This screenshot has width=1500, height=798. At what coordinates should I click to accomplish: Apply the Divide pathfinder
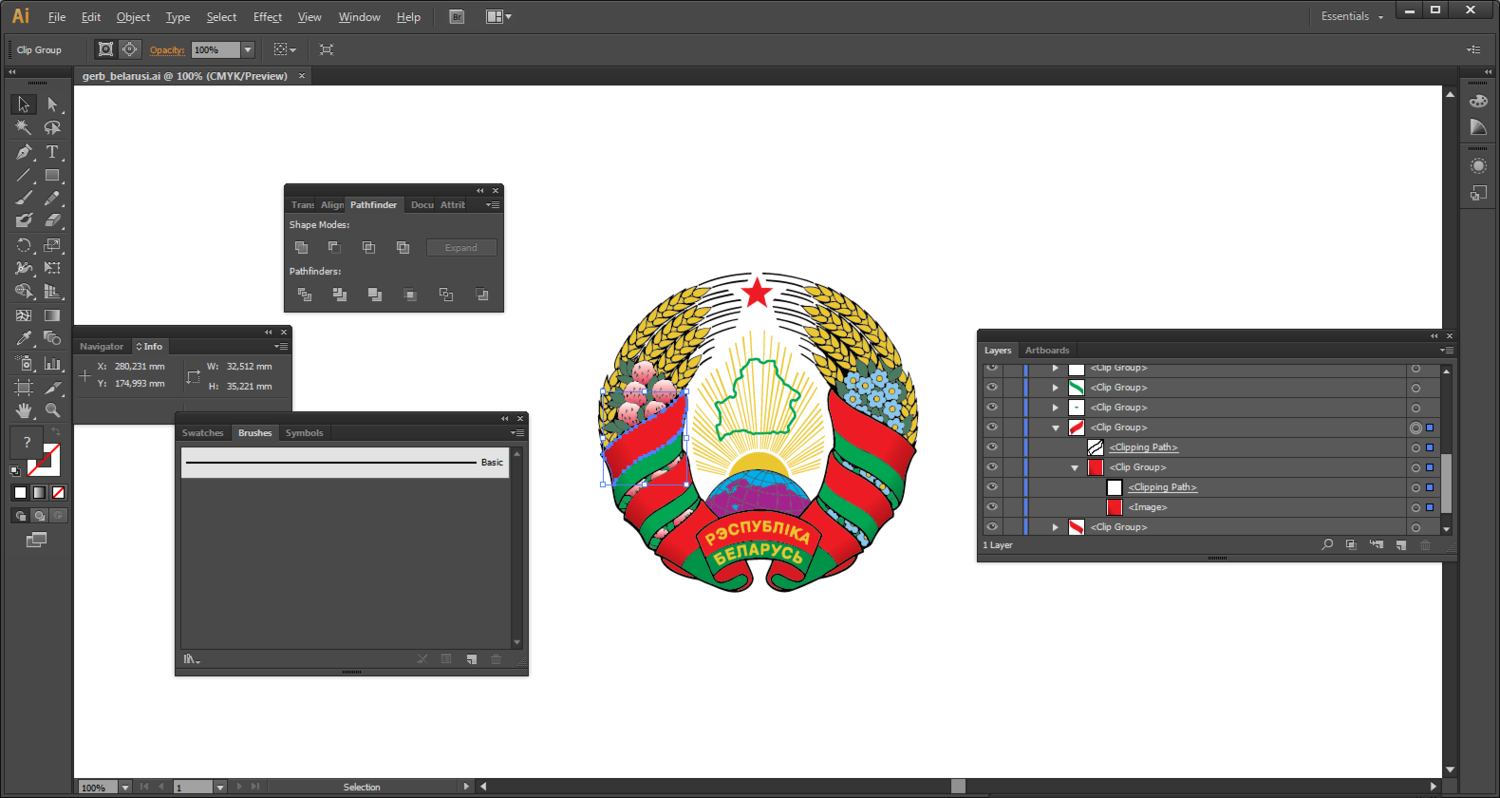305,294
